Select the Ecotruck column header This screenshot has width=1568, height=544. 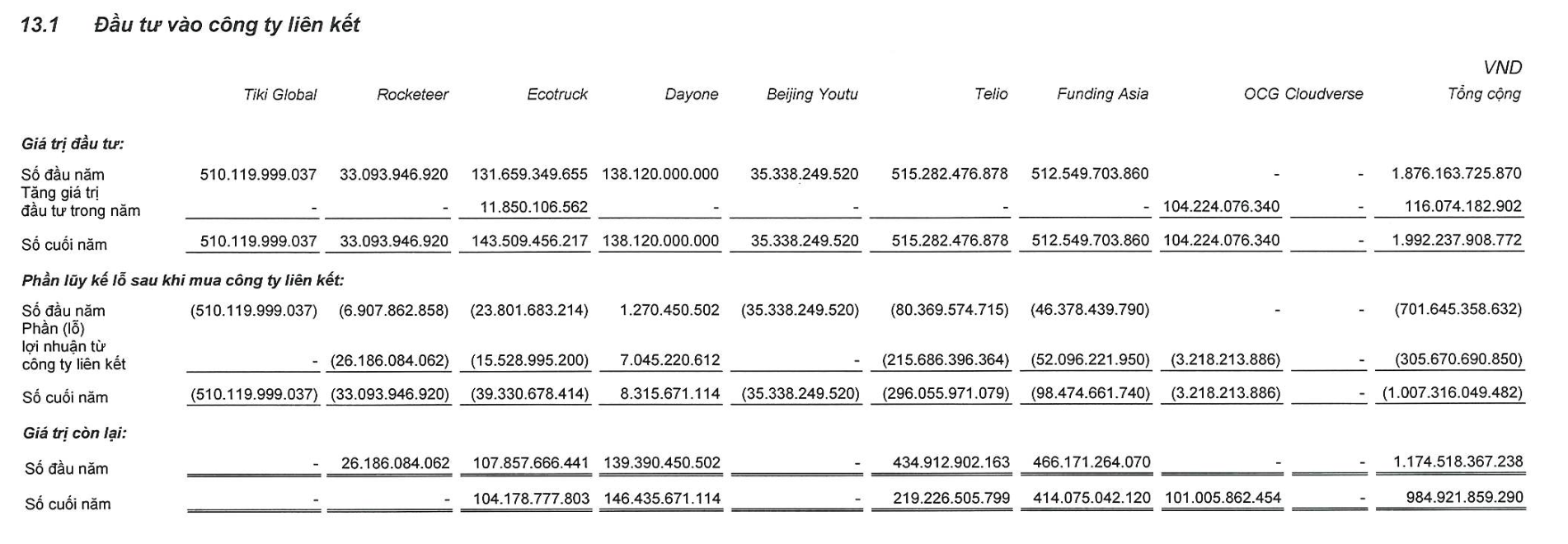(x=557, y=95)
